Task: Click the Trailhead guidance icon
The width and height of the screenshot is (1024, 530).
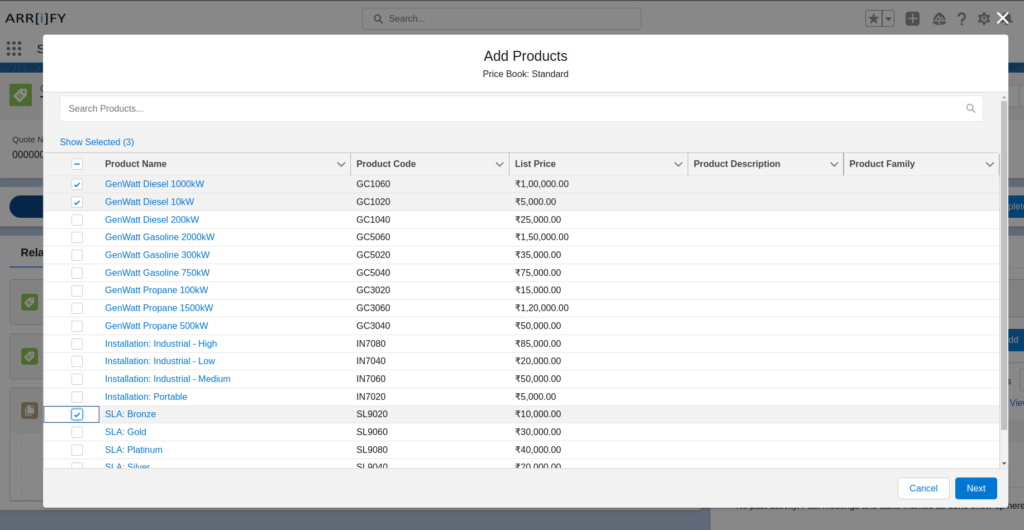Action: point(938,19)
